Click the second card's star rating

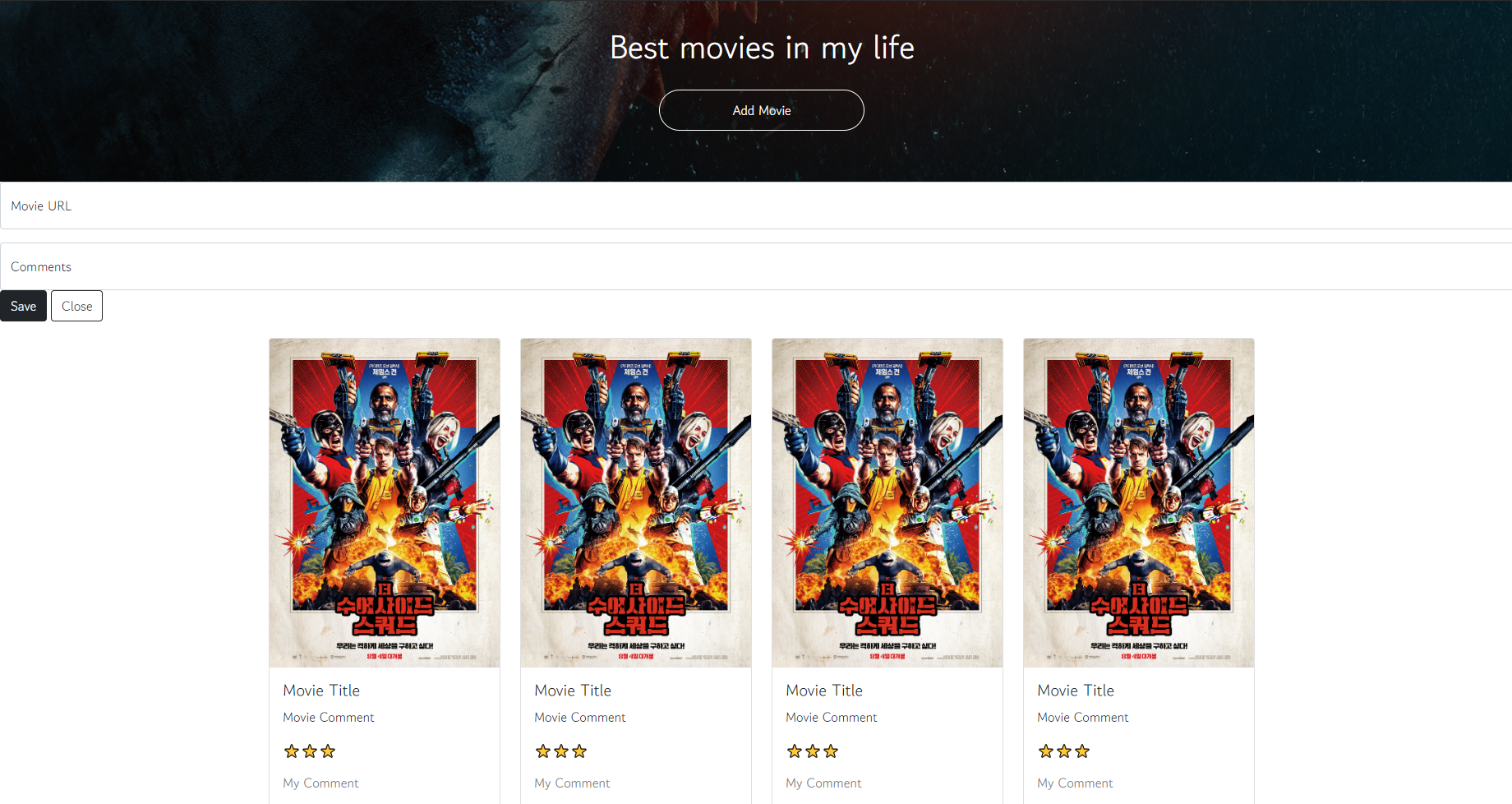click(x=561, y=751)
